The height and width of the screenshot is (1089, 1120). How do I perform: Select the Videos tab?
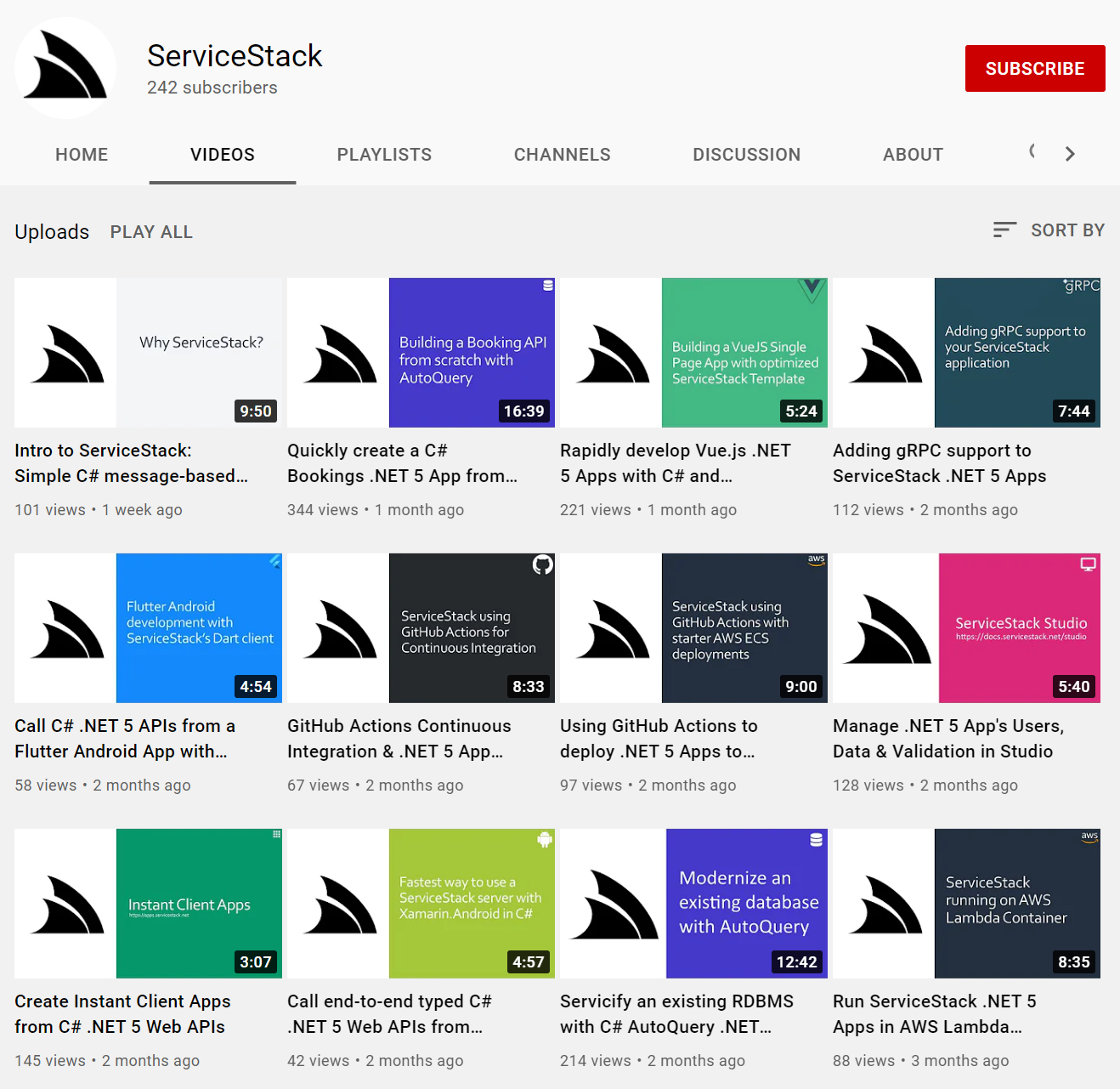pos(223,155)
